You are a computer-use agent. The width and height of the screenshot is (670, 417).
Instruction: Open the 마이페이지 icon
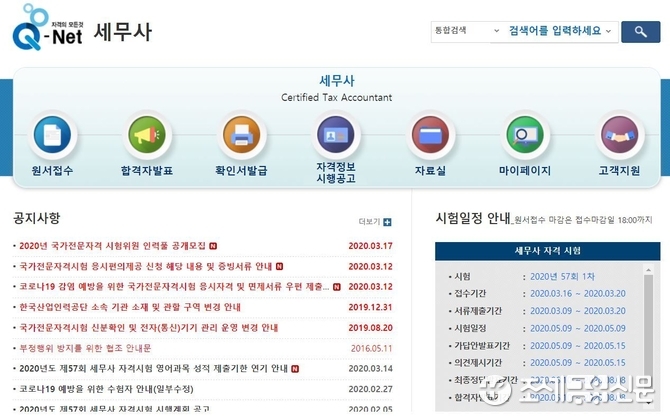pyautogui.click(x=526, y=136)
